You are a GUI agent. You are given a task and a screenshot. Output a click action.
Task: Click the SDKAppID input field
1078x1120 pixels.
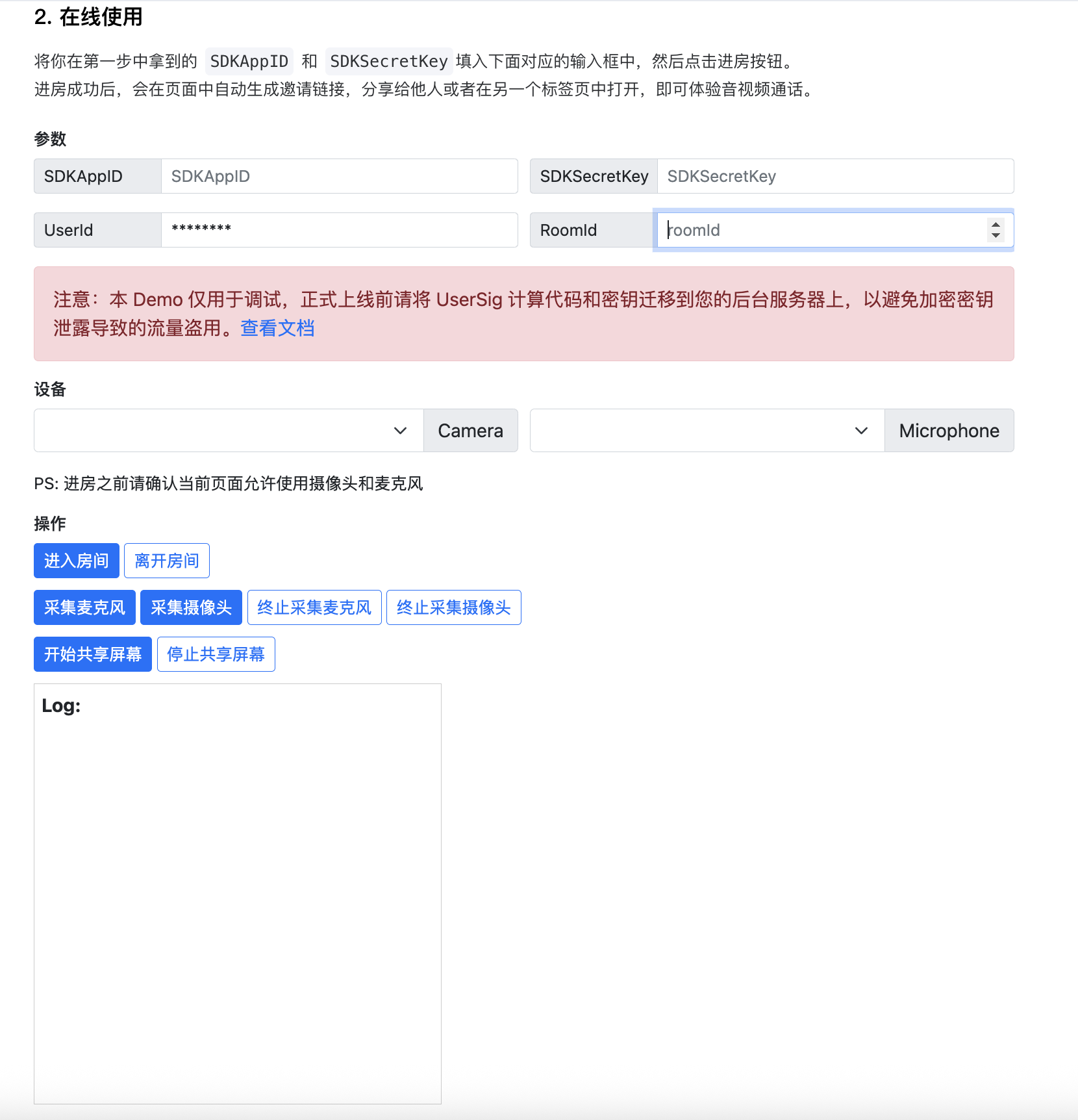339,176
